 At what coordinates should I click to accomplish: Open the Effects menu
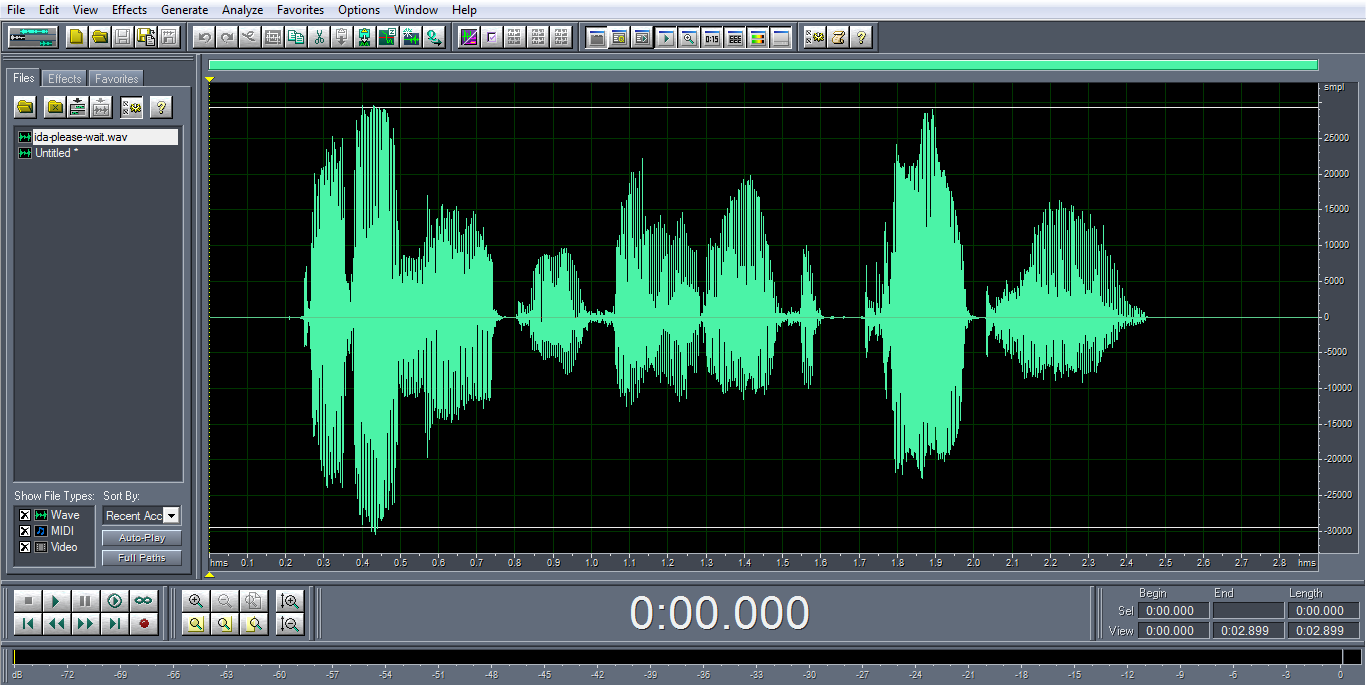(x=129, y=10)
